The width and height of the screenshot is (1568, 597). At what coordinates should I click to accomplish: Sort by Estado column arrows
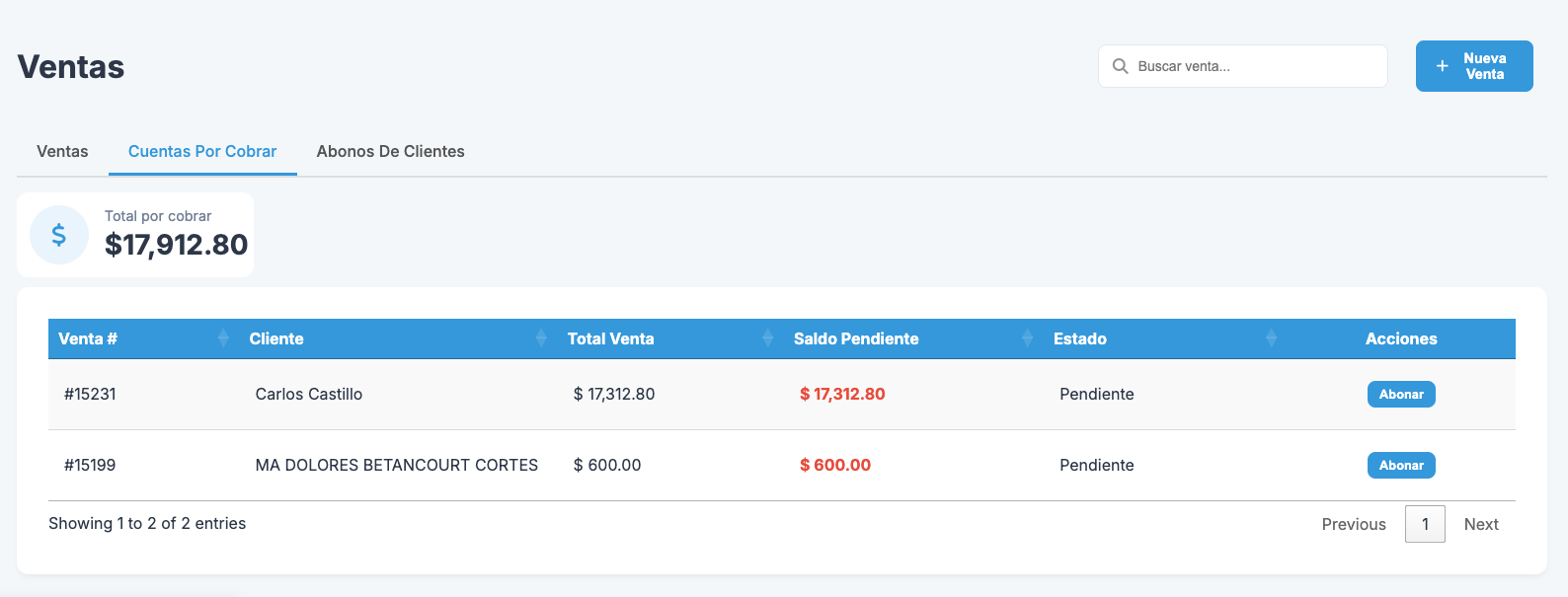coord(1272,338)
